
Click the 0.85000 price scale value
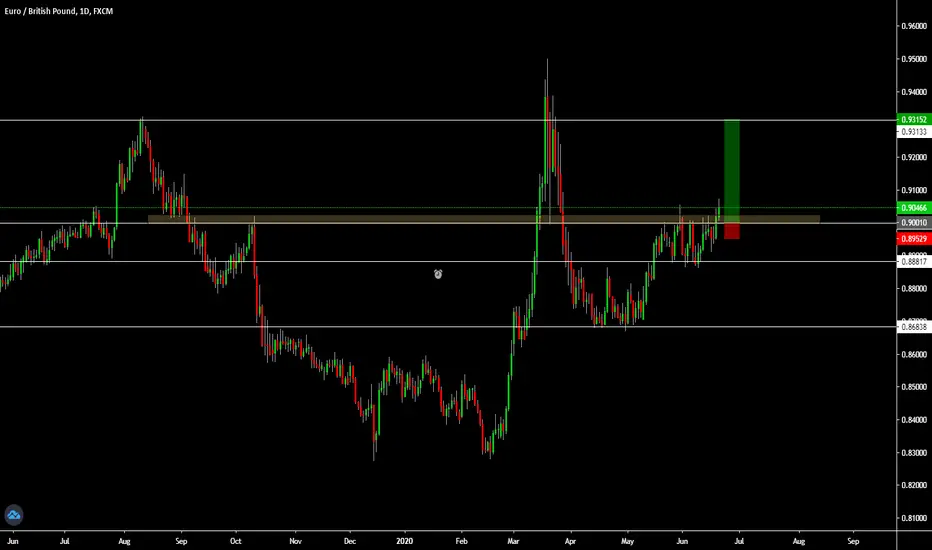914,386
